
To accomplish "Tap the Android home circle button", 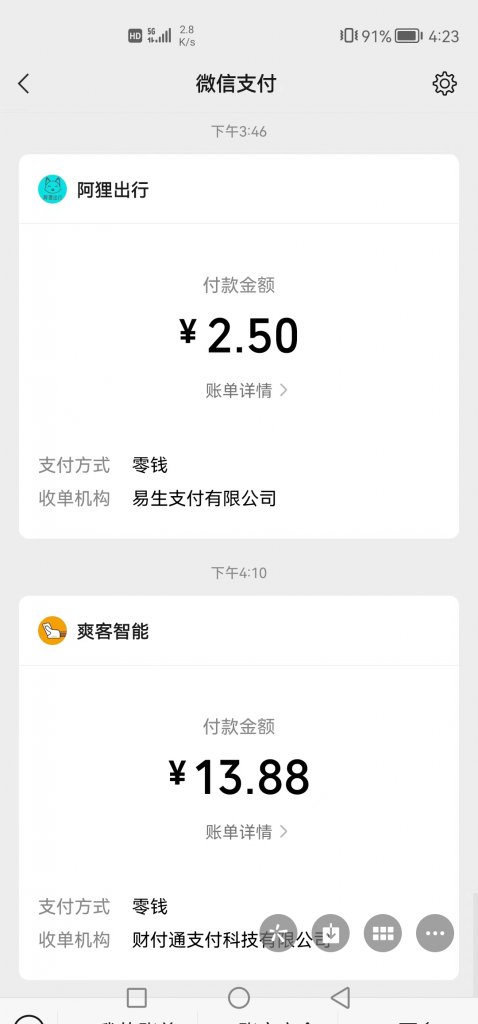I will pos(239,997).
